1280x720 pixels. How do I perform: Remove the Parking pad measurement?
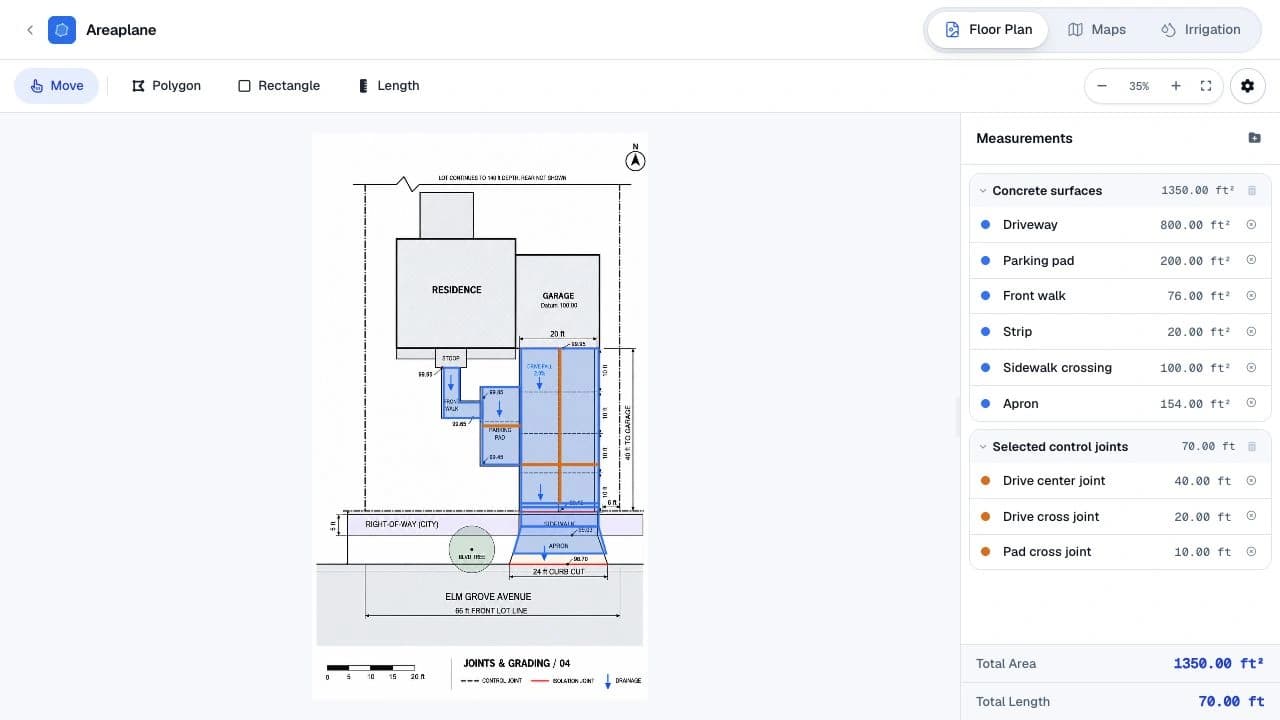pyautogui.click(x=1251, y=260)
